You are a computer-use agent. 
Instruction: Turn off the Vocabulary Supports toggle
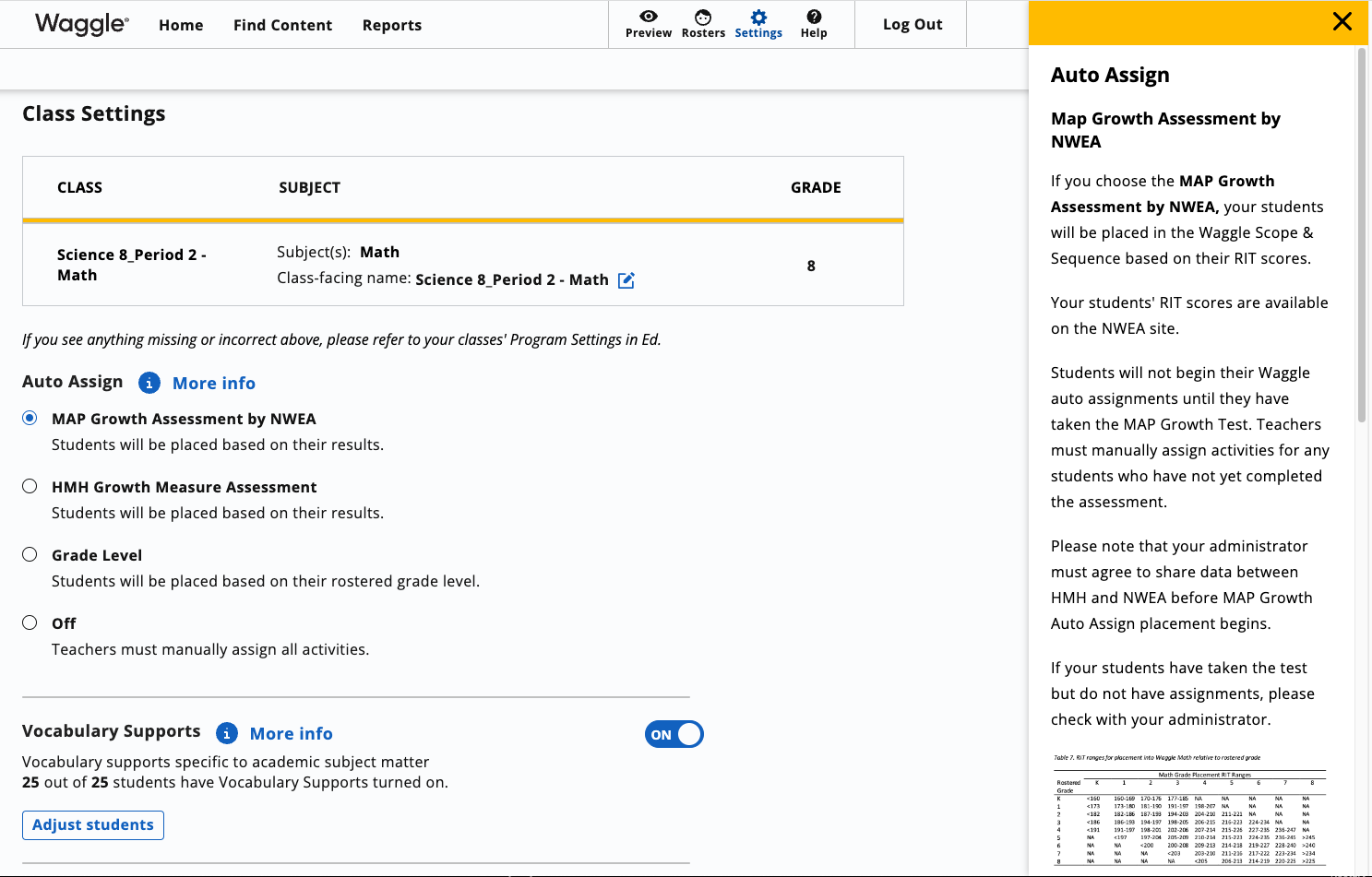pos(674,734)
